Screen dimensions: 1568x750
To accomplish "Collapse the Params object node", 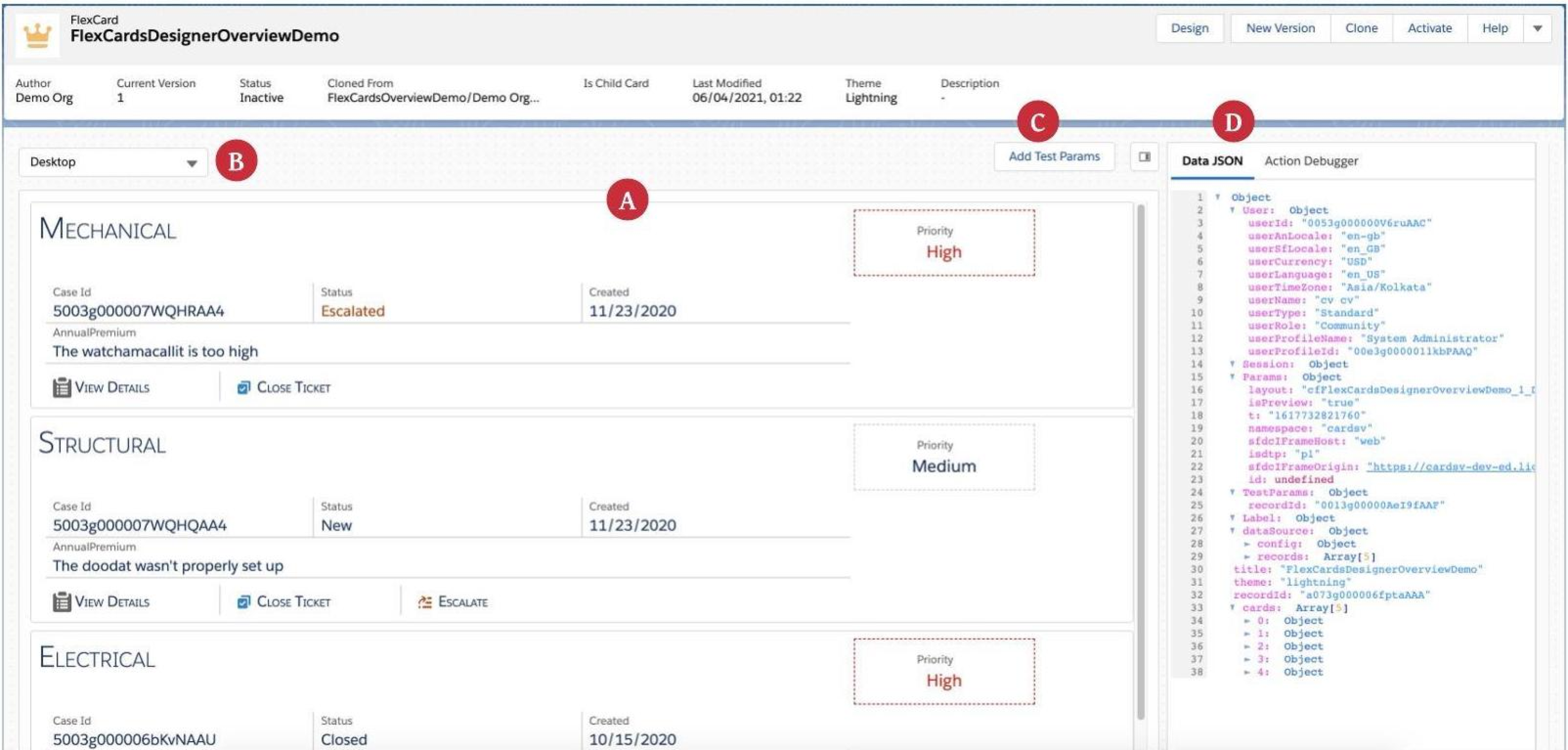I will 1232,376.
